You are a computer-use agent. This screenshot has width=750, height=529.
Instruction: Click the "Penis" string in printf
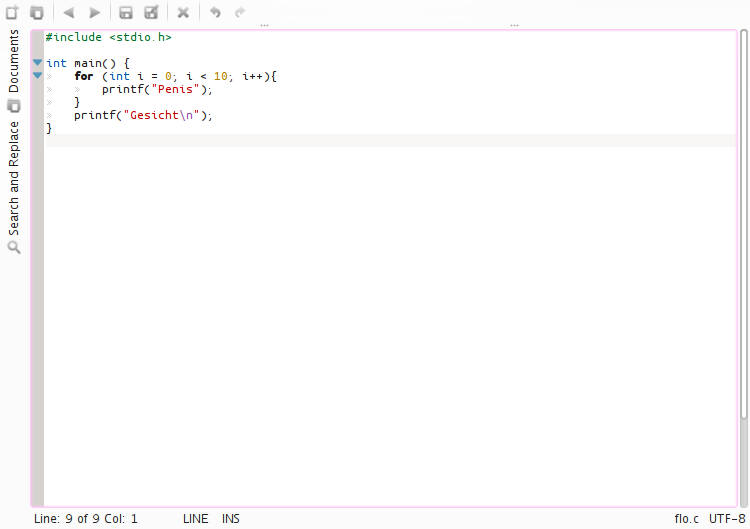click(175, 89)
